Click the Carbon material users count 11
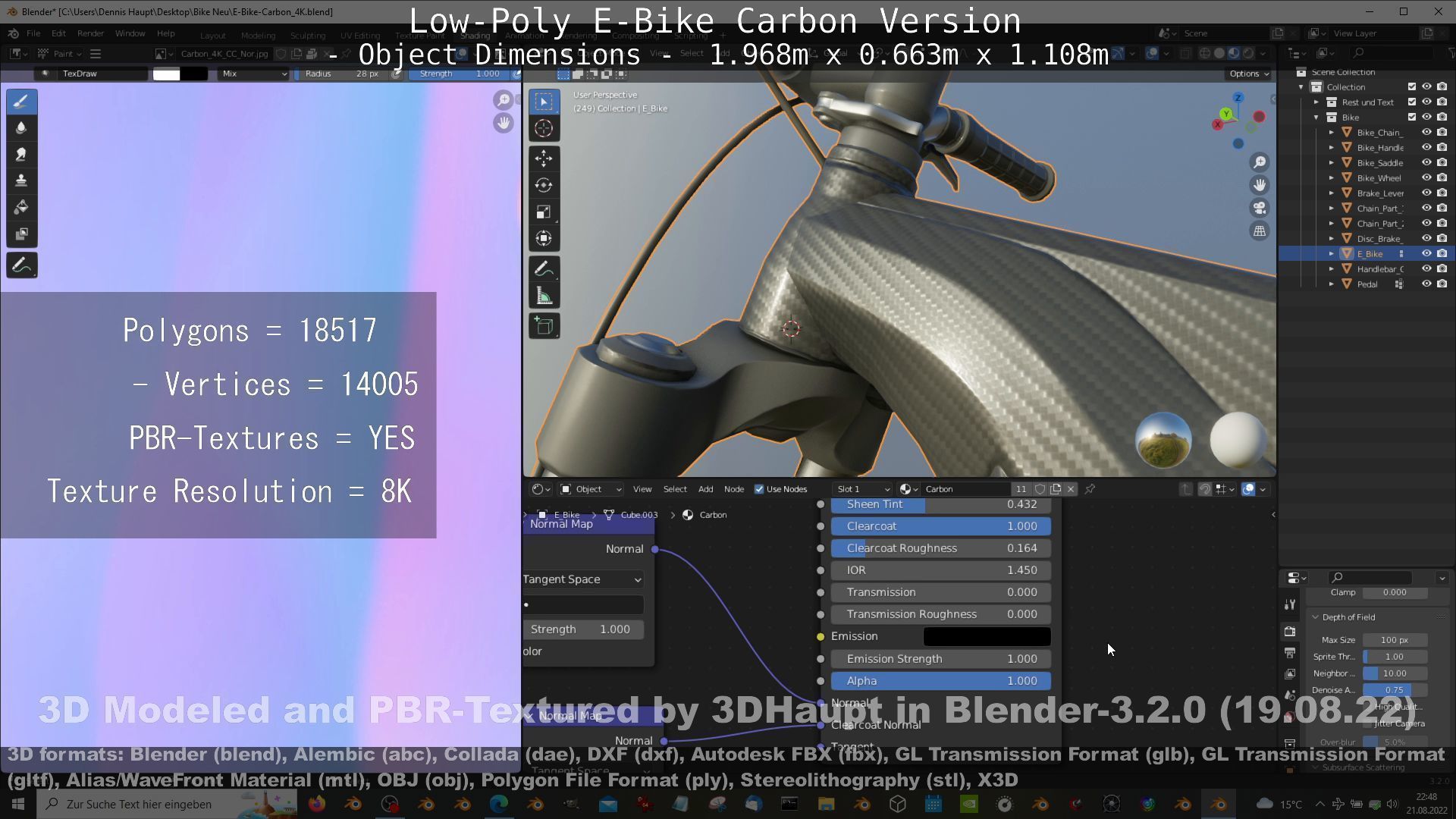 [1021, 489]
